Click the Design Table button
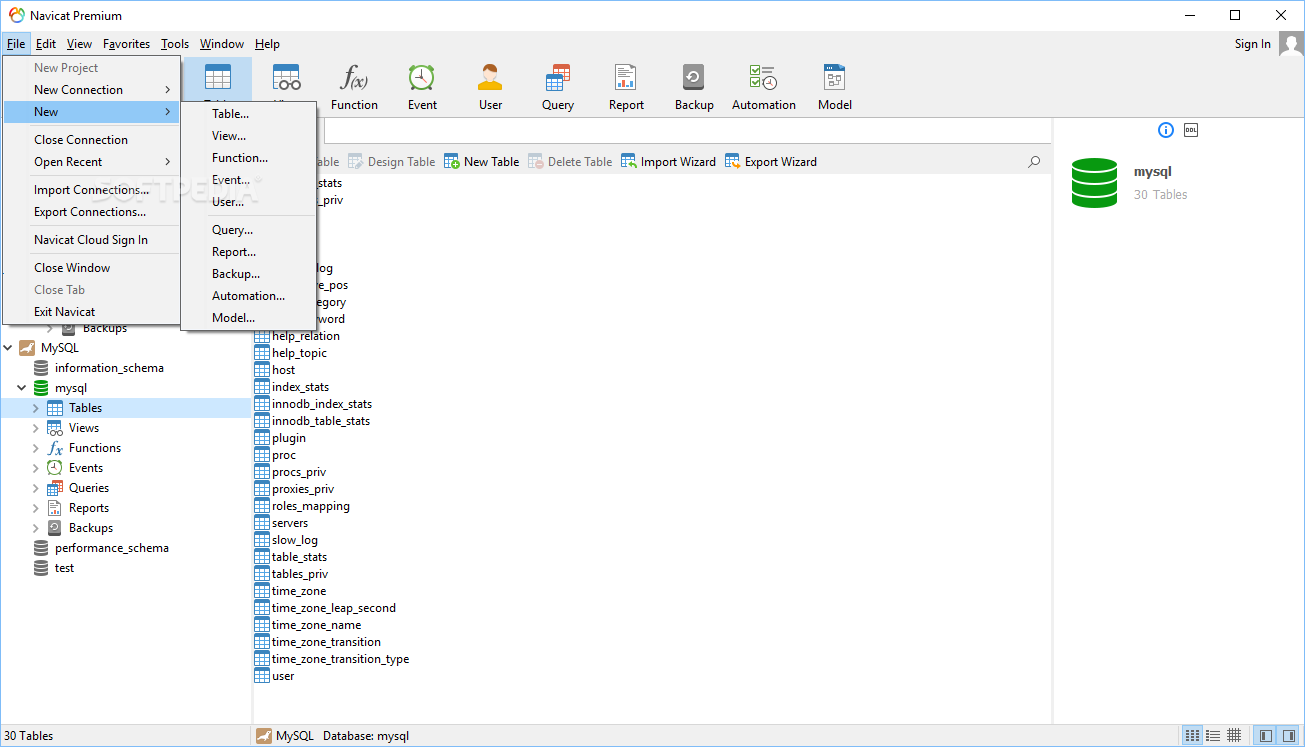Image resolution: width=1305 pixels, height=747 pixels. [x=392, y=161]
